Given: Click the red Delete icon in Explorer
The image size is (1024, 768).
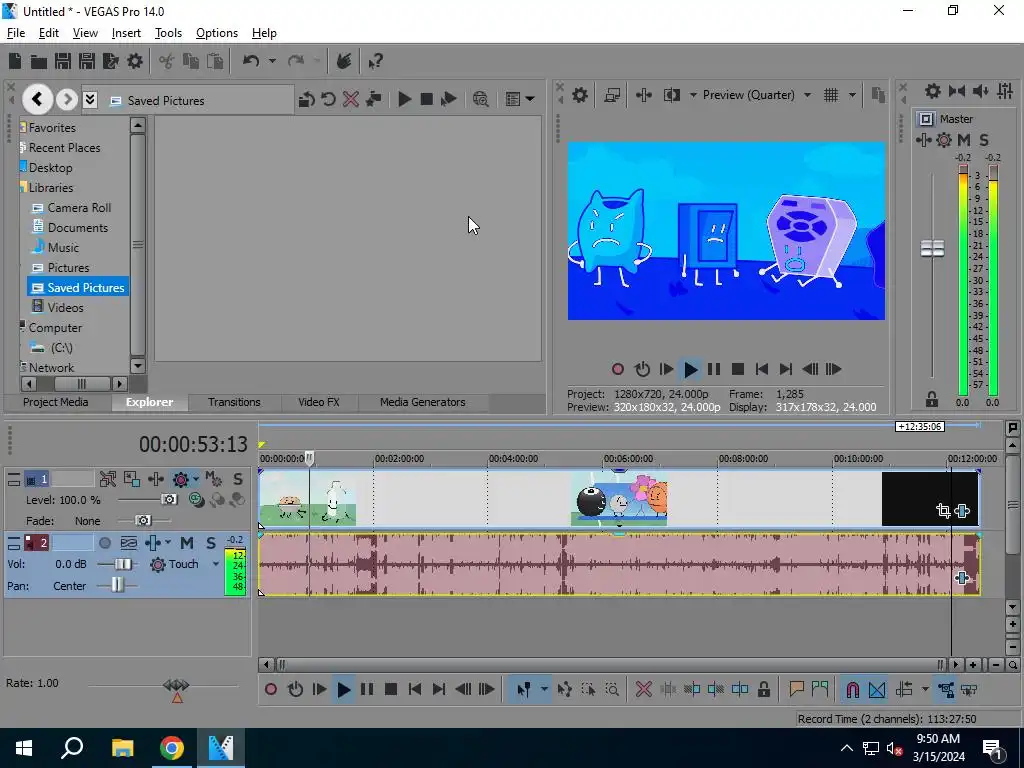Looking at the screenshot, I should point(351,99).
